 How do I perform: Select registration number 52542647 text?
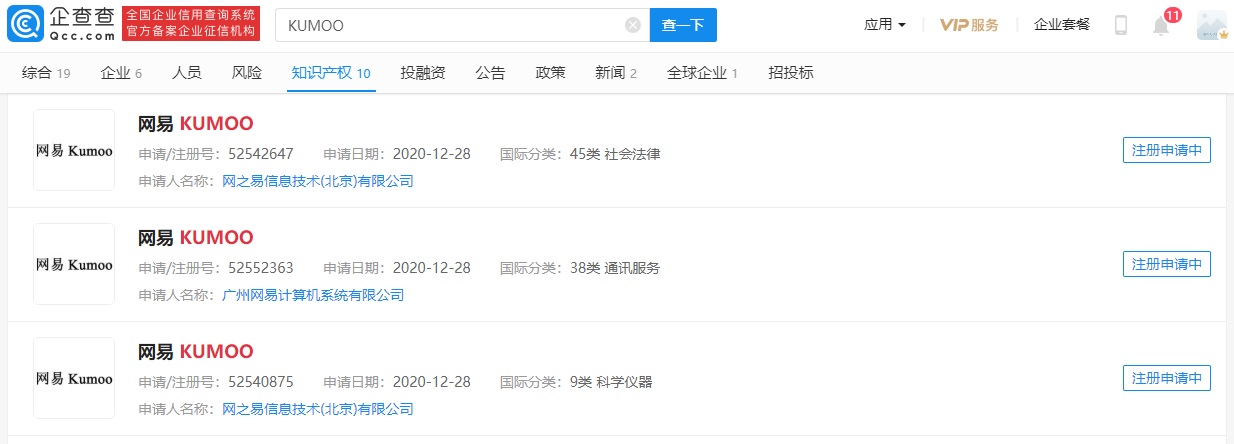point(261,154)
